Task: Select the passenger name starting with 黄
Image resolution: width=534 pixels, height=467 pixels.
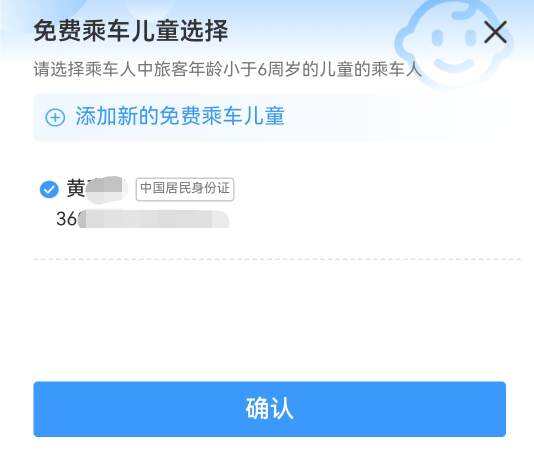Action: point(94,188)
